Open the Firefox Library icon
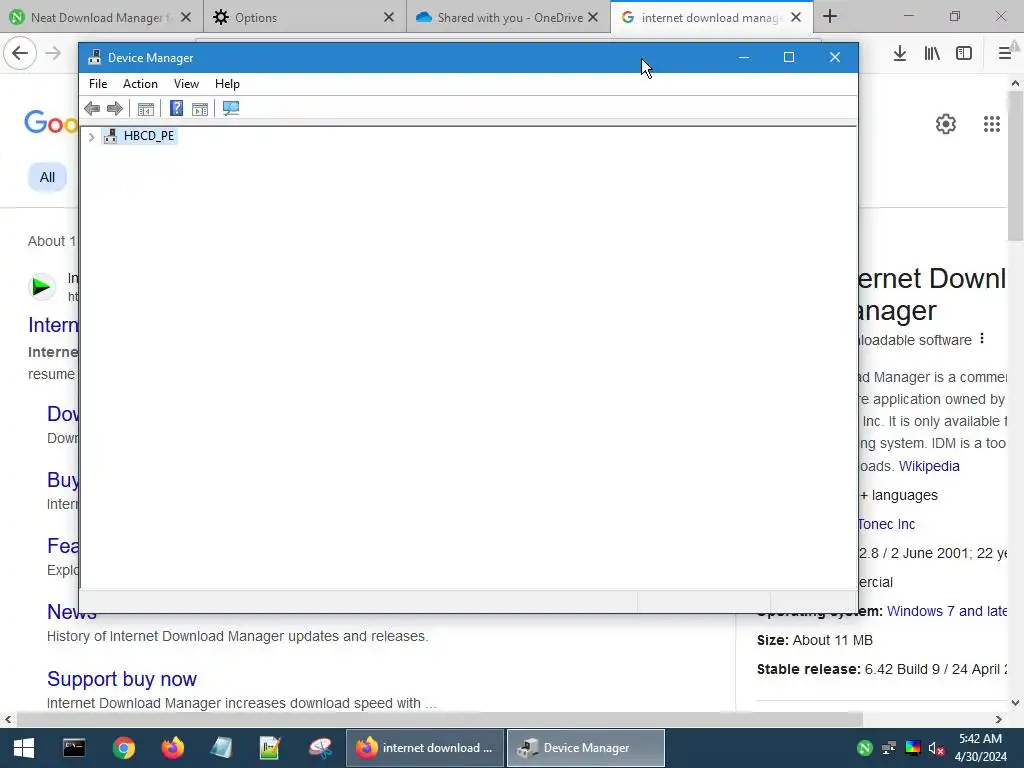Image resolution: width=1024 pixels, height=768 pixels. coord(932,54)
